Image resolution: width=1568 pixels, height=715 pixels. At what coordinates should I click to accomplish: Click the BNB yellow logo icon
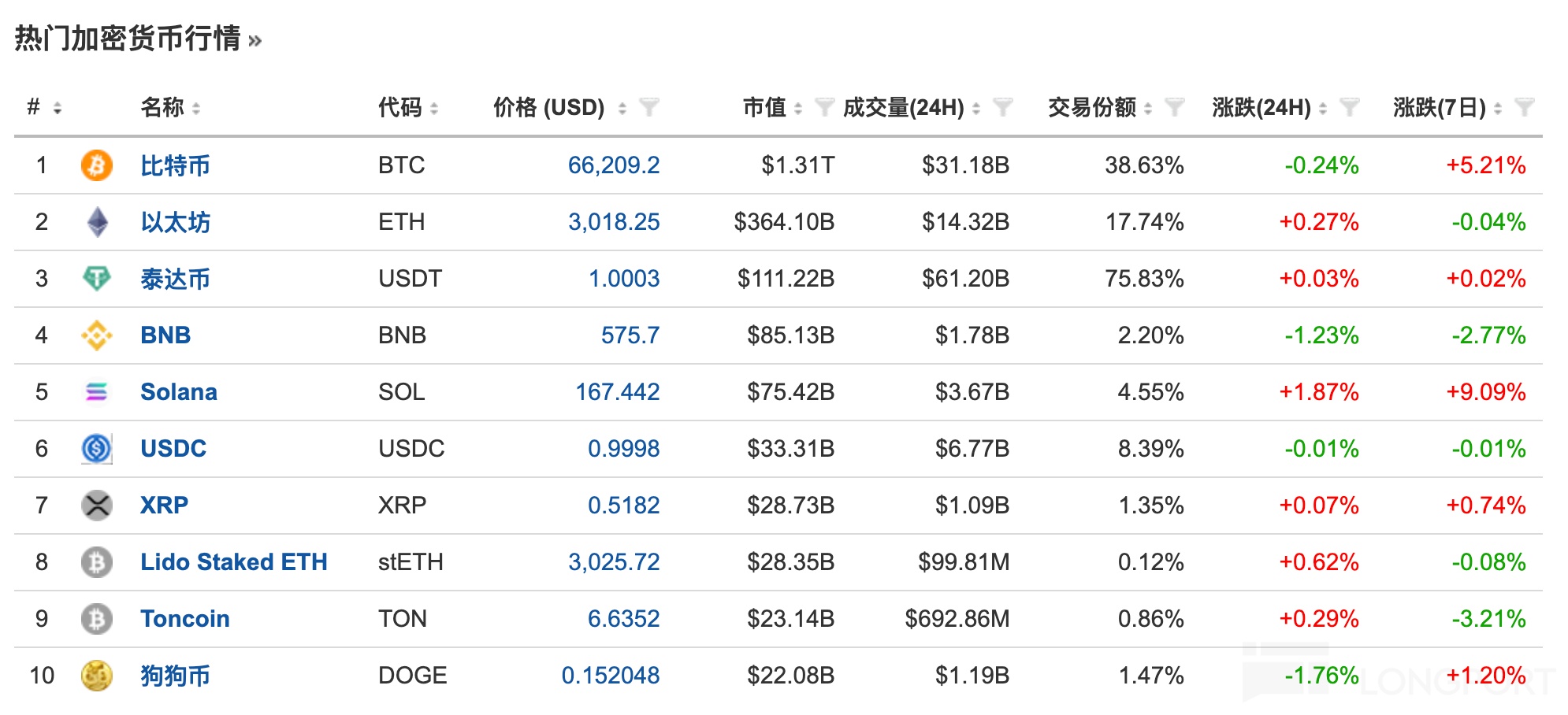pos(97,335)
